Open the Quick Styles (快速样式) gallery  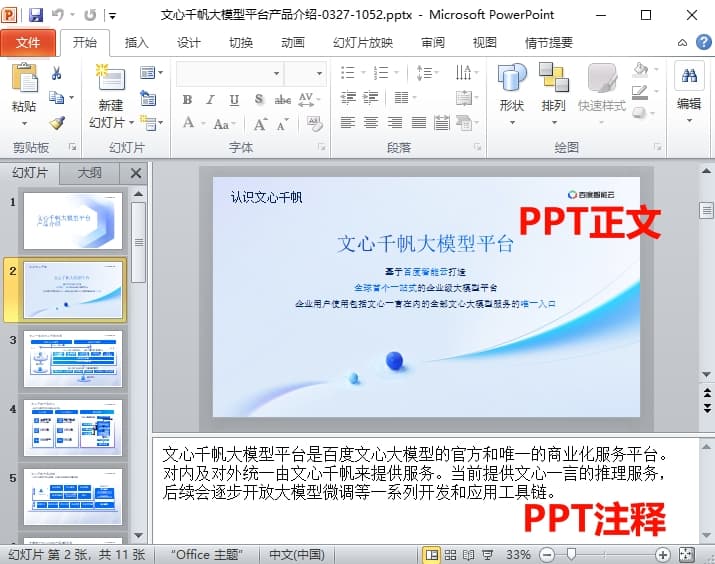[602, 93]
